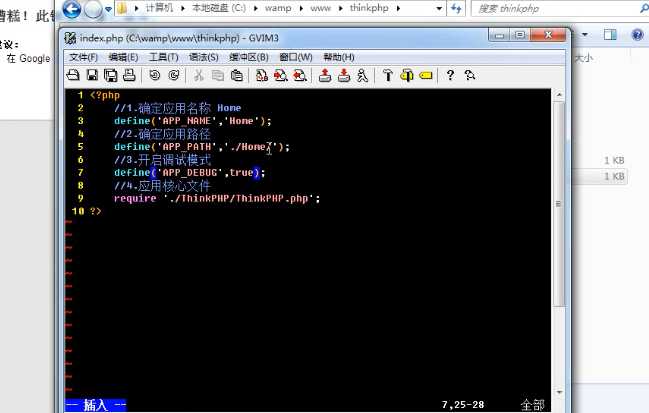Image resolution: width=649 pixels, height=413 pixels.
Task: Run a Vim script via running-man icon
Action: [363, 75]
